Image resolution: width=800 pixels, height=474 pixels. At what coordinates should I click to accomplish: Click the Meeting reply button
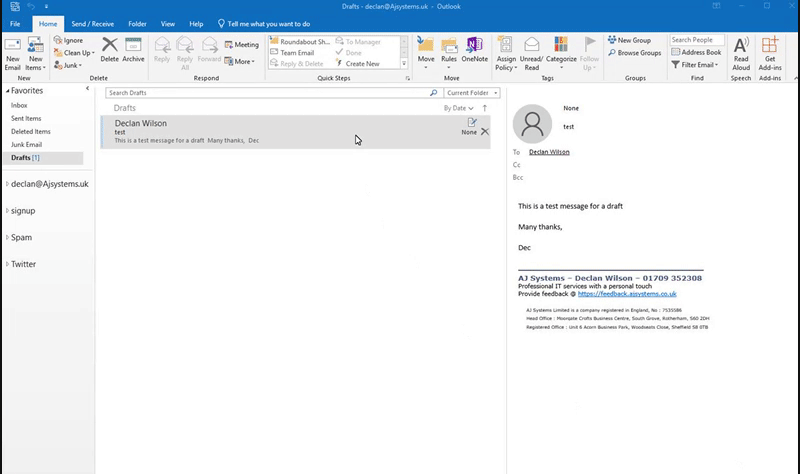[x=242, y=45]
